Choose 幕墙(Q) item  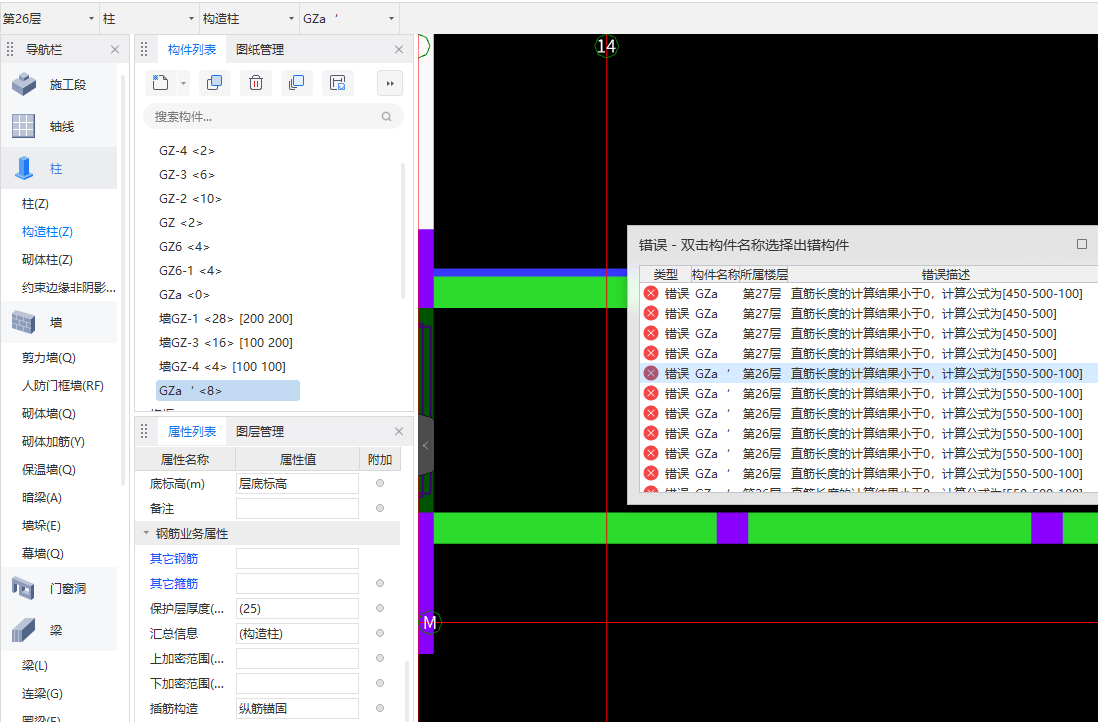tap(42, 554)
